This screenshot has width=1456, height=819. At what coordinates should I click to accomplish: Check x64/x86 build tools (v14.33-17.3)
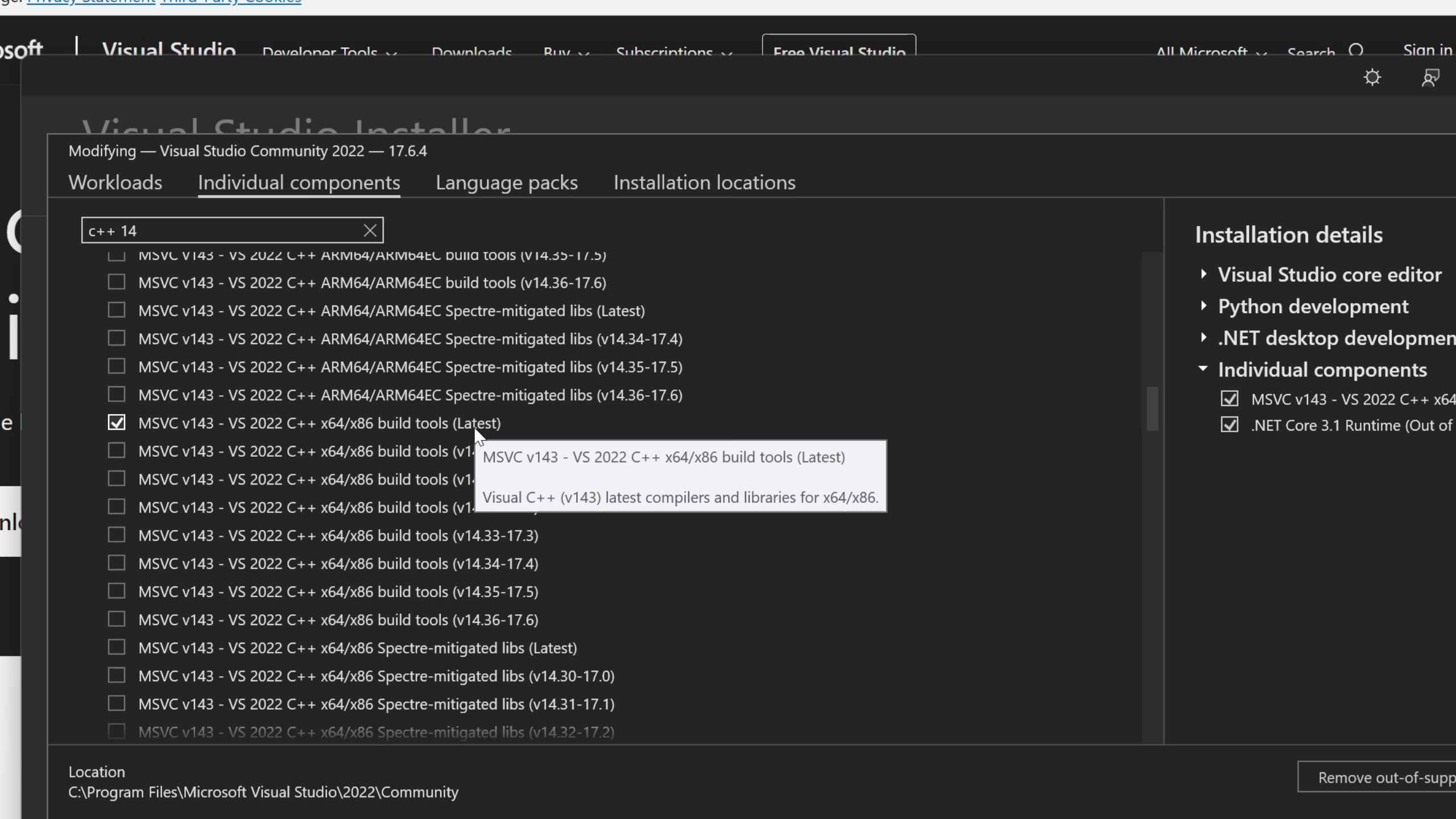[x=117, y=535]
